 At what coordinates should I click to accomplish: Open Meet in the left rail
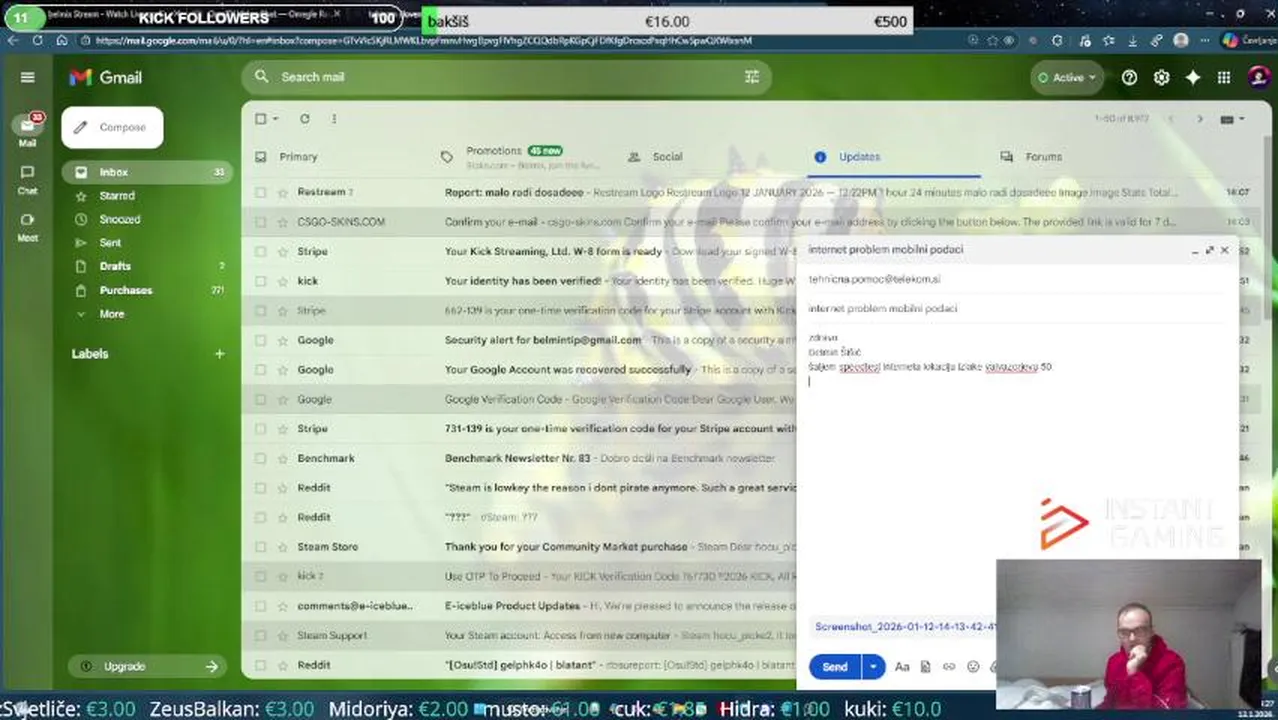tap(28, 226)
